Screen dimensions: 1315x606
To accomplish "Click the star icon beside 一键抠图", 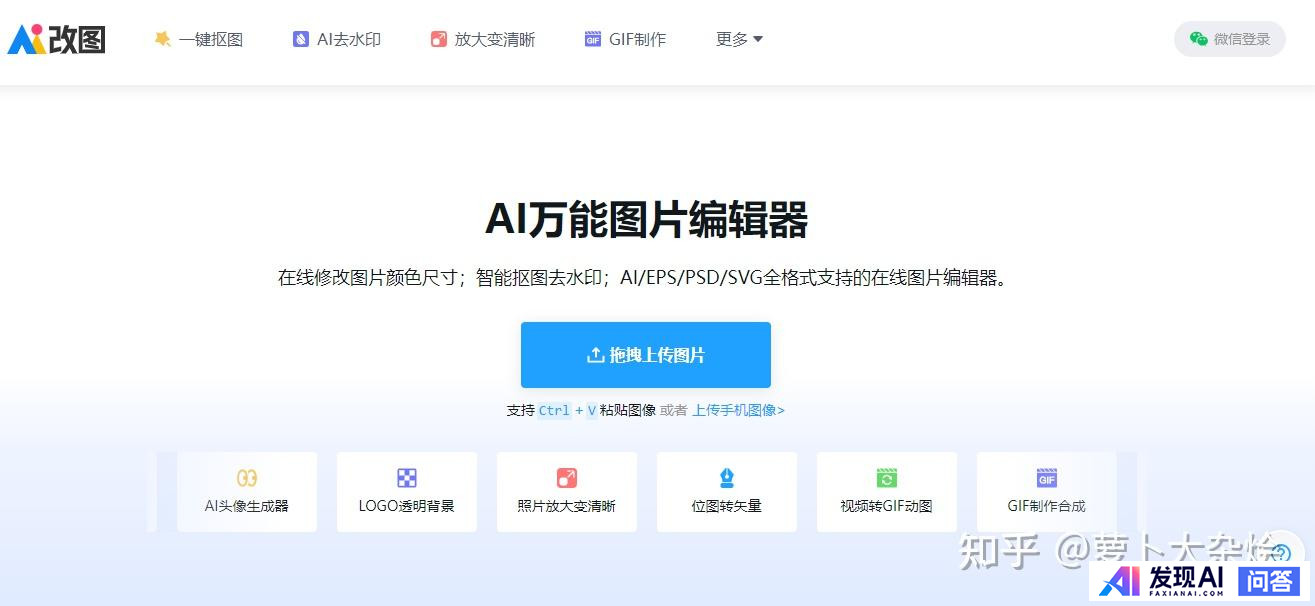I will click(x=162, y=39).
